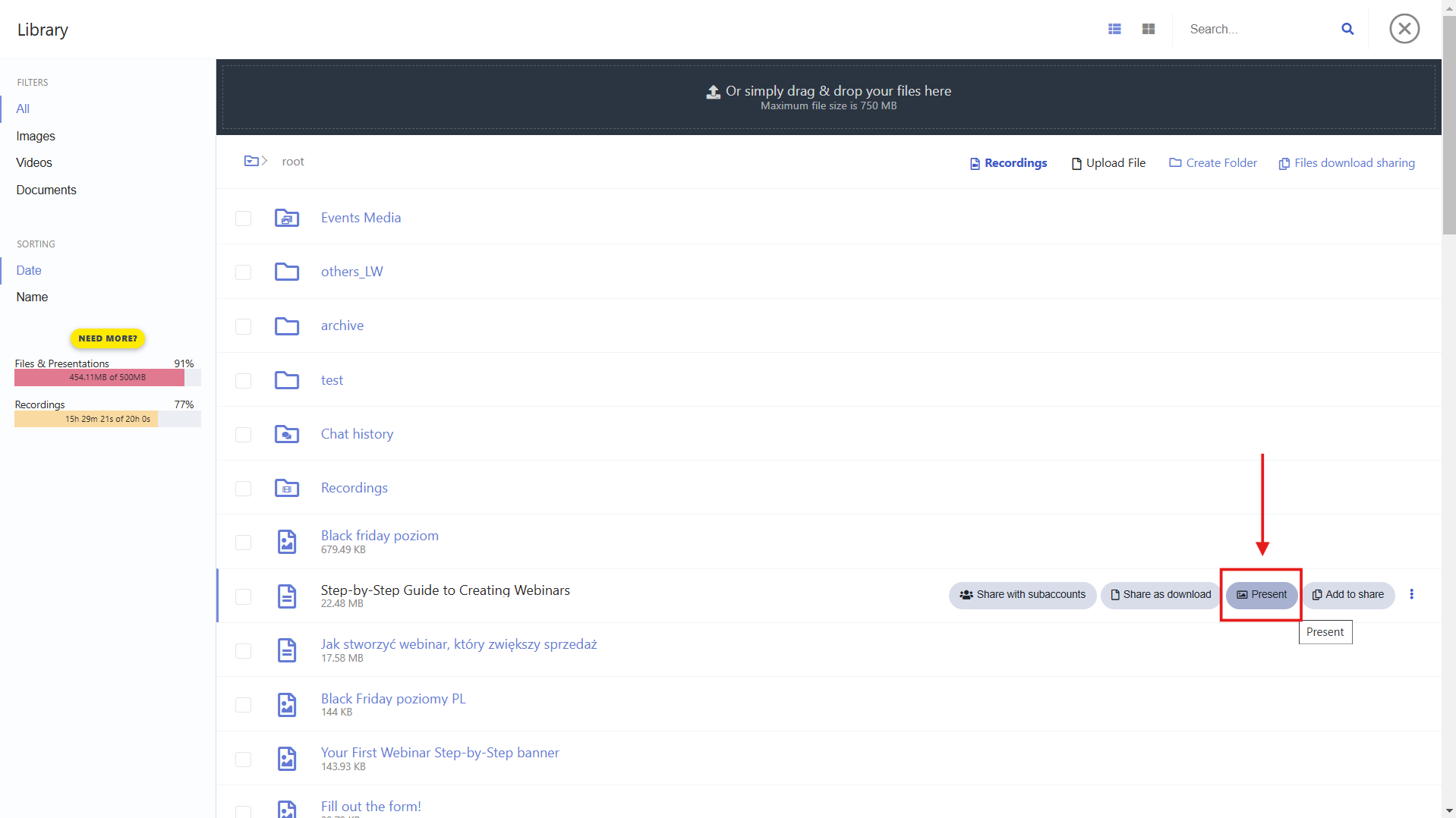Select the Videos filter
Screen dimensions: 1456x818
(x=34, y=162)
